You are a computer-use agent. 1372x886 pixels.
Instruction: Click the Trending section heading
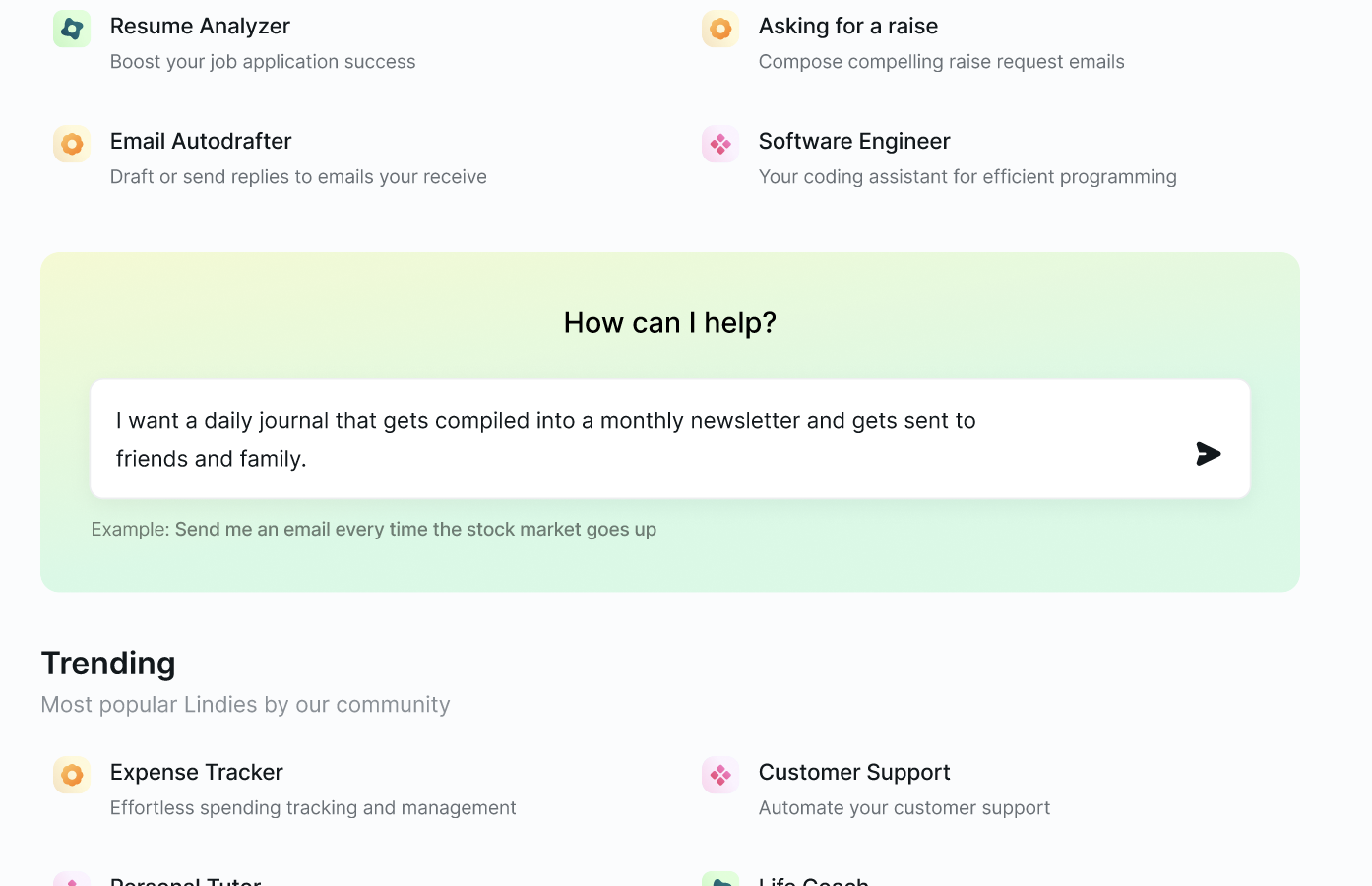[x=108, y=663]
